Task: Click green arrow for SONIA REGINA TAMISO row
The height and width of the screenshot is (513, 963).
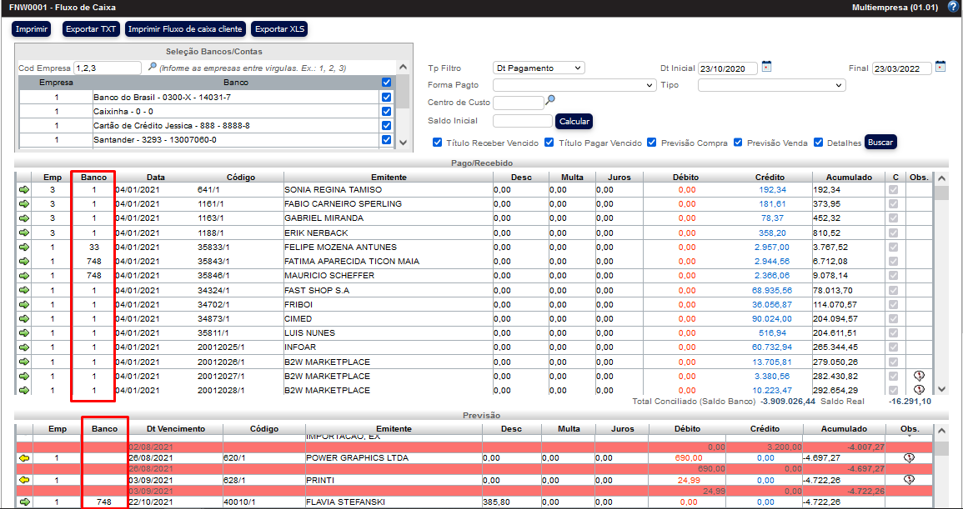Action: [24, 189]
